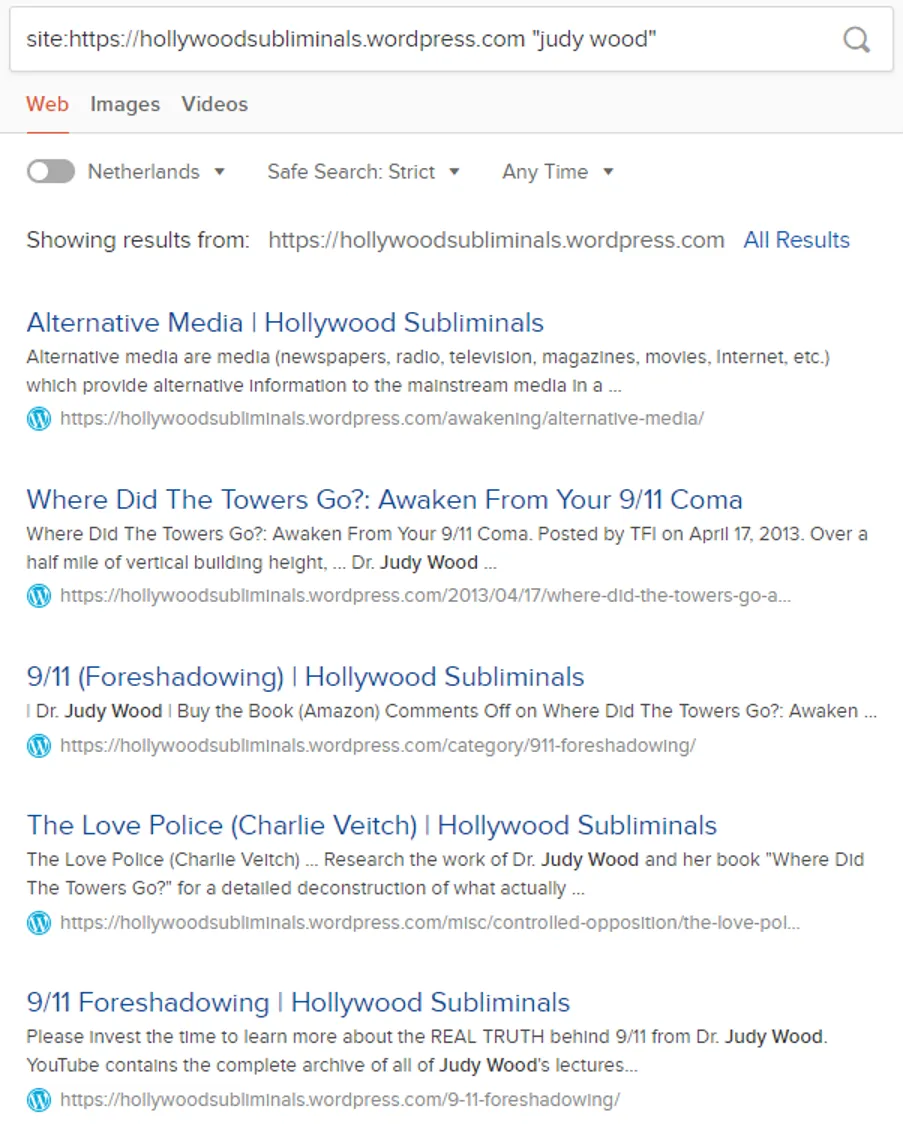Click snippet starting 'Alternative media are media'

click(x=428, y=371)
